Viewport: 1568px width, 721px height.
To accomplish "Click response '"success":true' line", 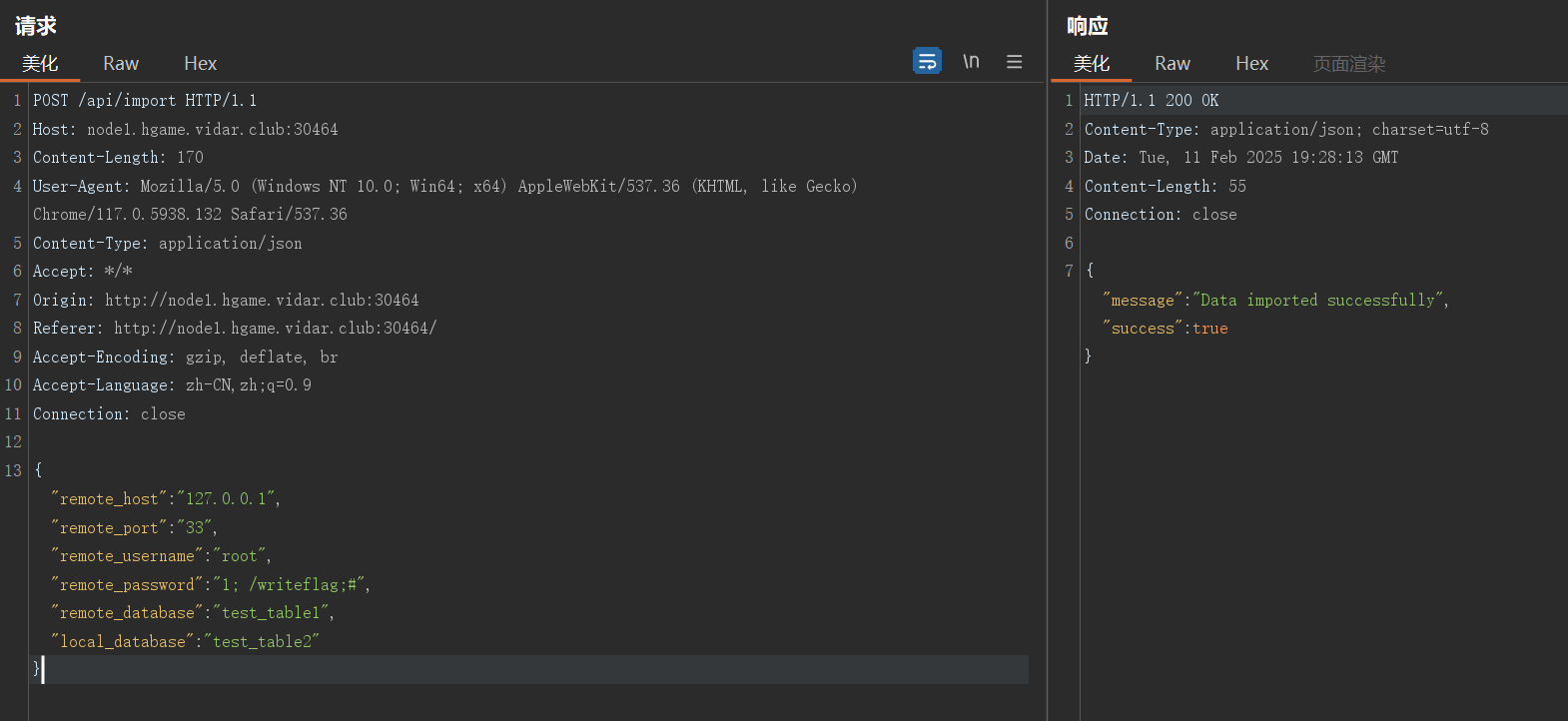I will 1166,328.
